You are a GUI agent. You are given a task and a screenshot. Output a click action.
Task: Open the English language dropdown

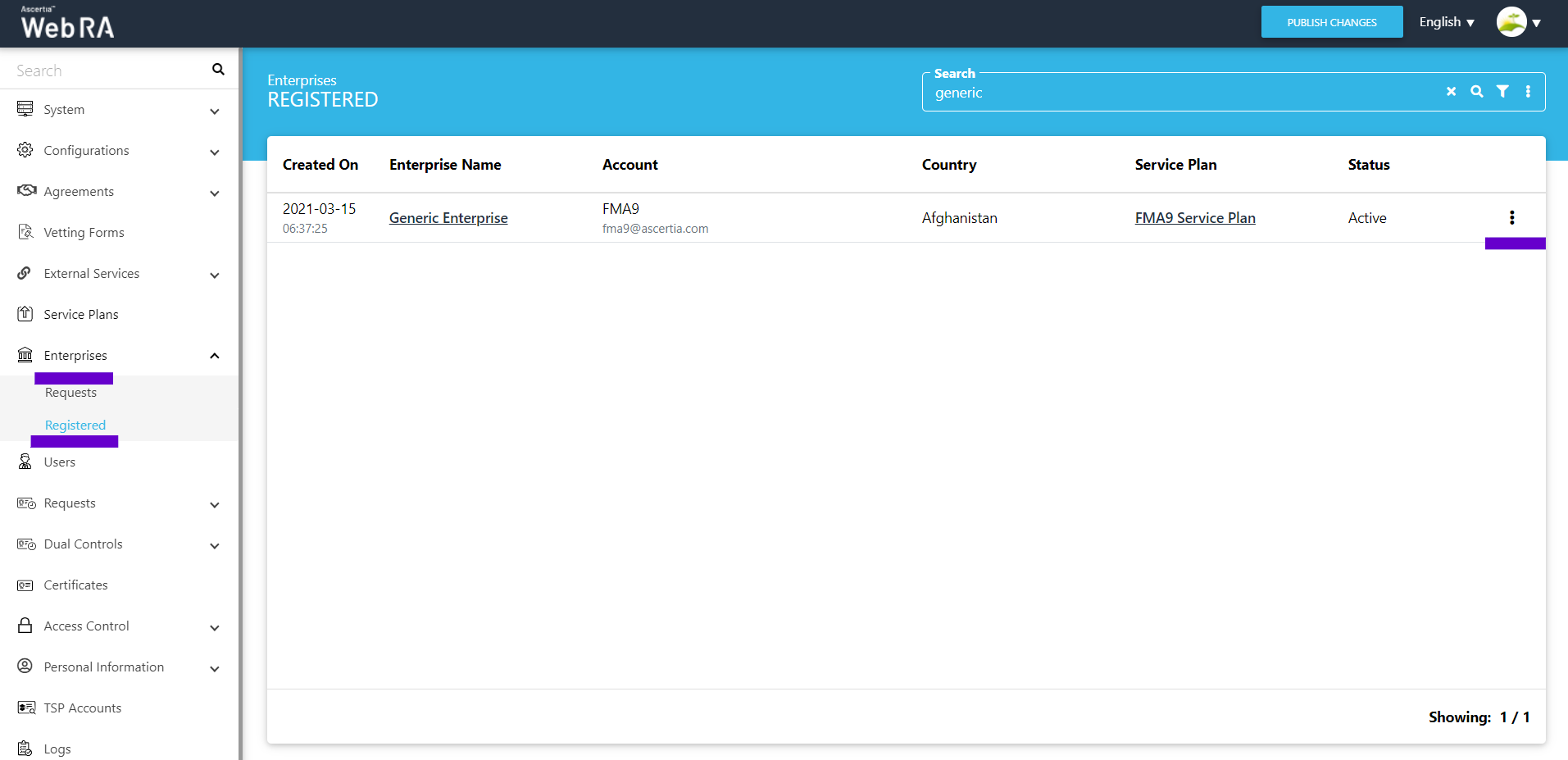[1447, 22]
